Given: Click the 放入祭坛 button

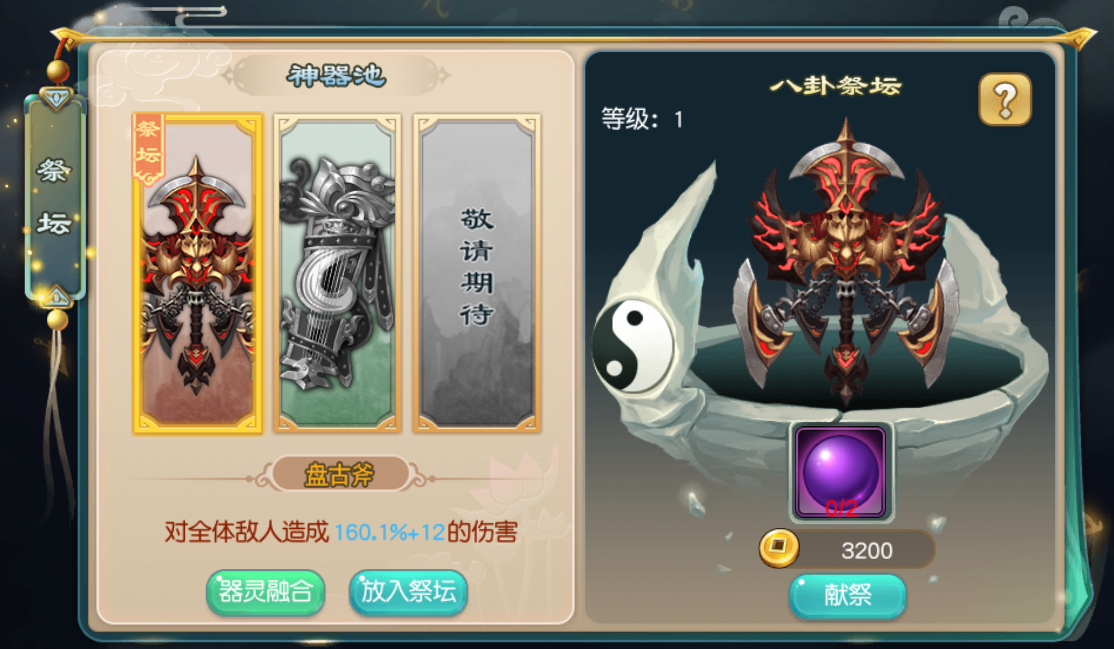Looking at the screenshot, I should pyautogui.click(x=408, y=591).
